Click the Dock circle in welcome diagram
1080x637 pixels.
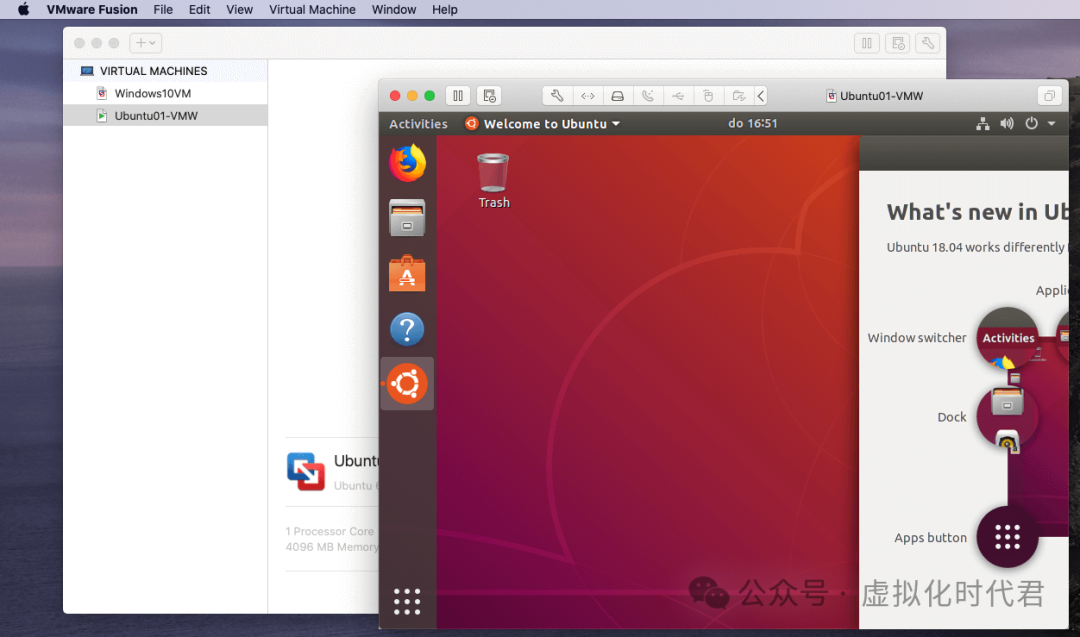click(1008, 417)
